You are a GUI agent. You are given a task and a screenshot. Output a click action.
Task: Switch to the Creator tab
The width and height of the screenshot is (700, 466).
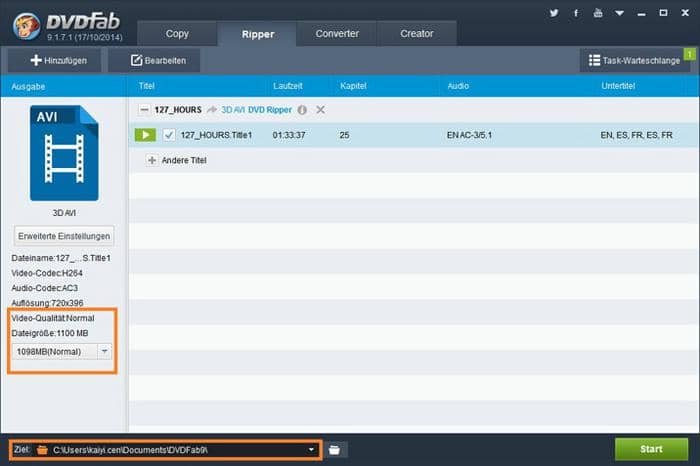point(417,33)
